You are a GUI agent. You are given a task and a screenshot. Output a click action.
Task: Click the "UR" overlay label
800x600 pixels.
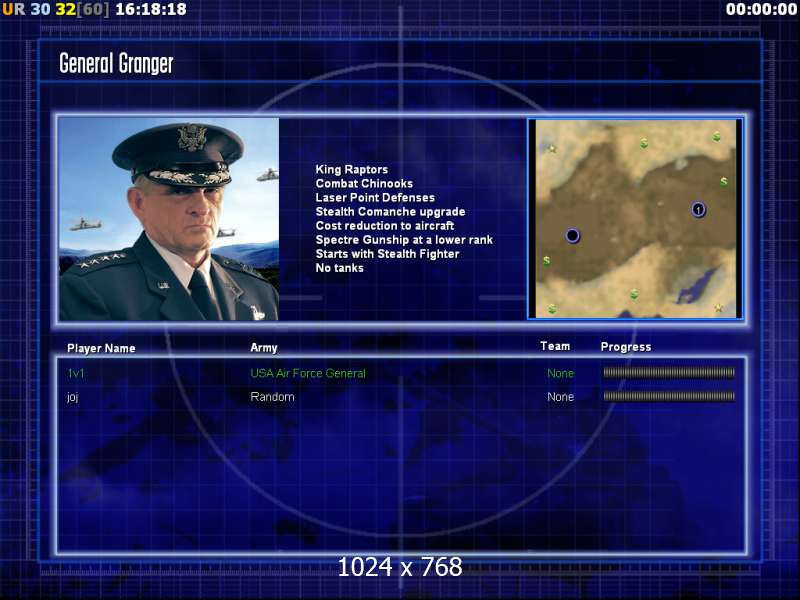(14, 9)
